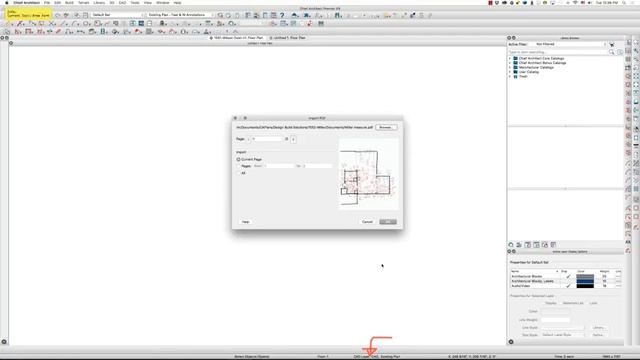This screenshot has height=360, width=640.
Task: Click the Page number field
Action: coord(266,139)
